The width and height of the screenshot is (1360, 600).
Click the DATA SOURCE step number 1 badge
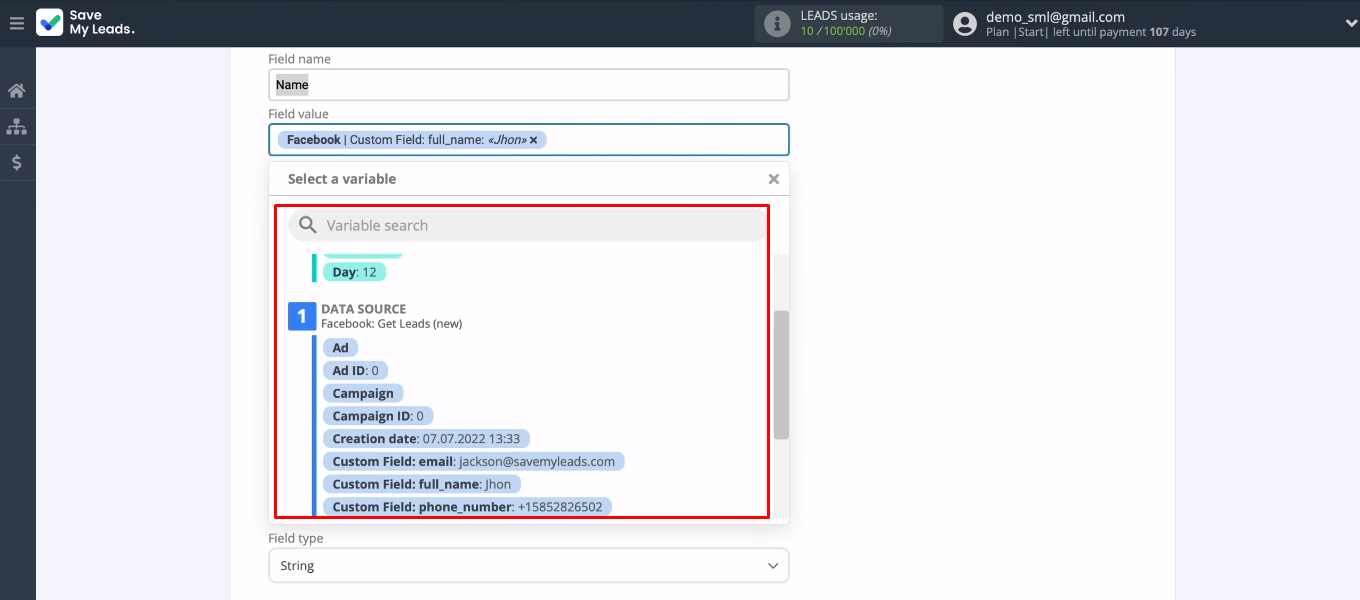(x=302, y=316)
